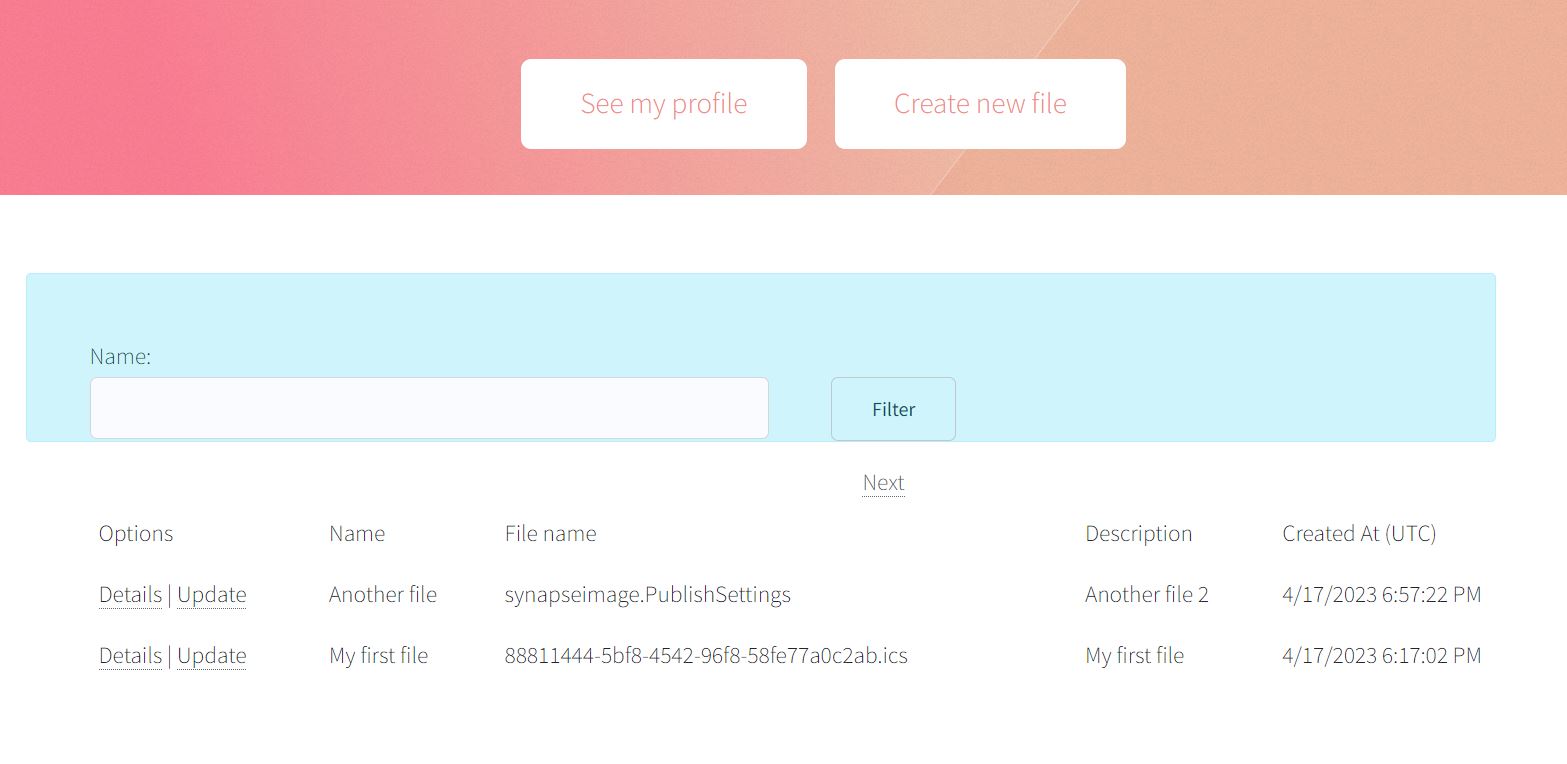1567x764 pixels.
Task: Click the My first file row name
Action: pos(378,655)
